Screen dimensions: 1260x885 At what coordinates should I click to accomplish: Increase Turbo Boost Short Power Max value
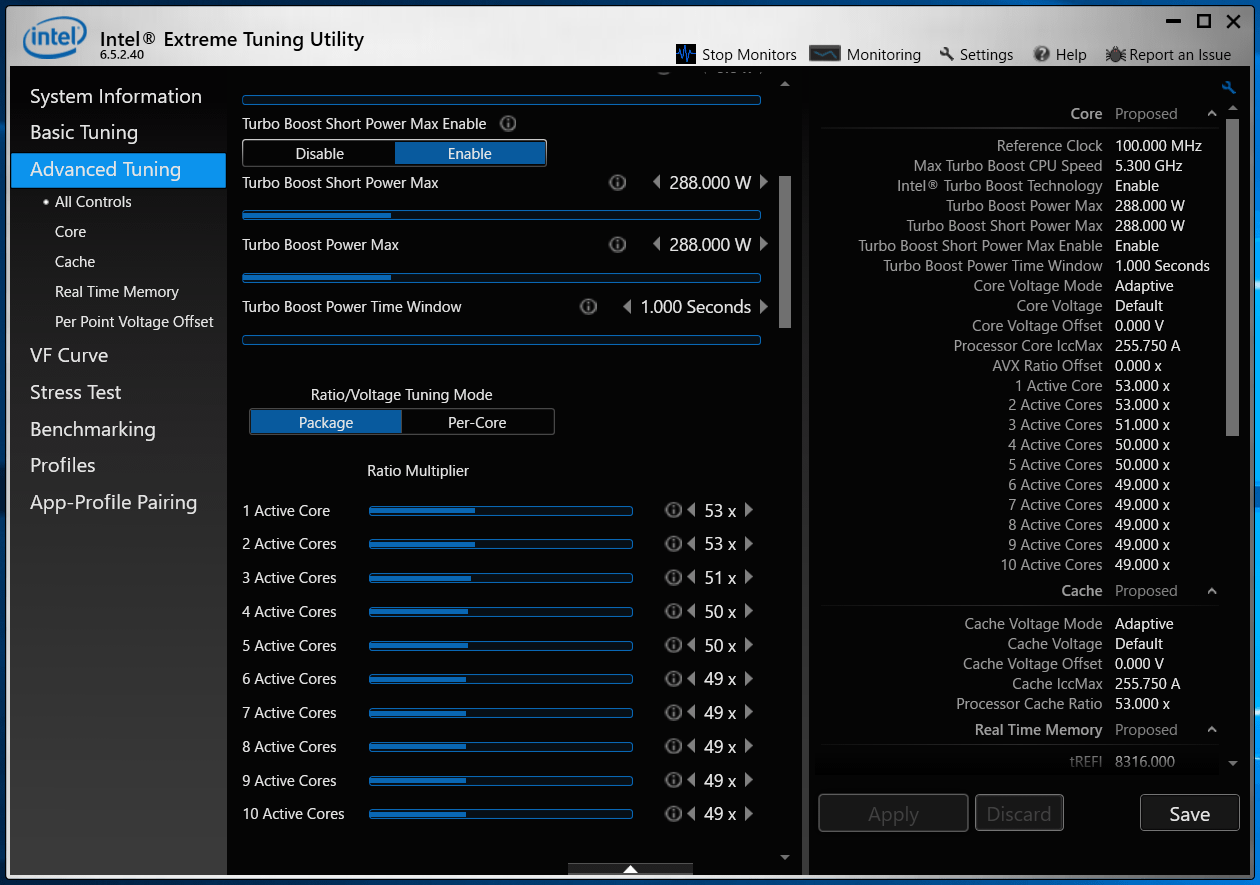point(764,183)
